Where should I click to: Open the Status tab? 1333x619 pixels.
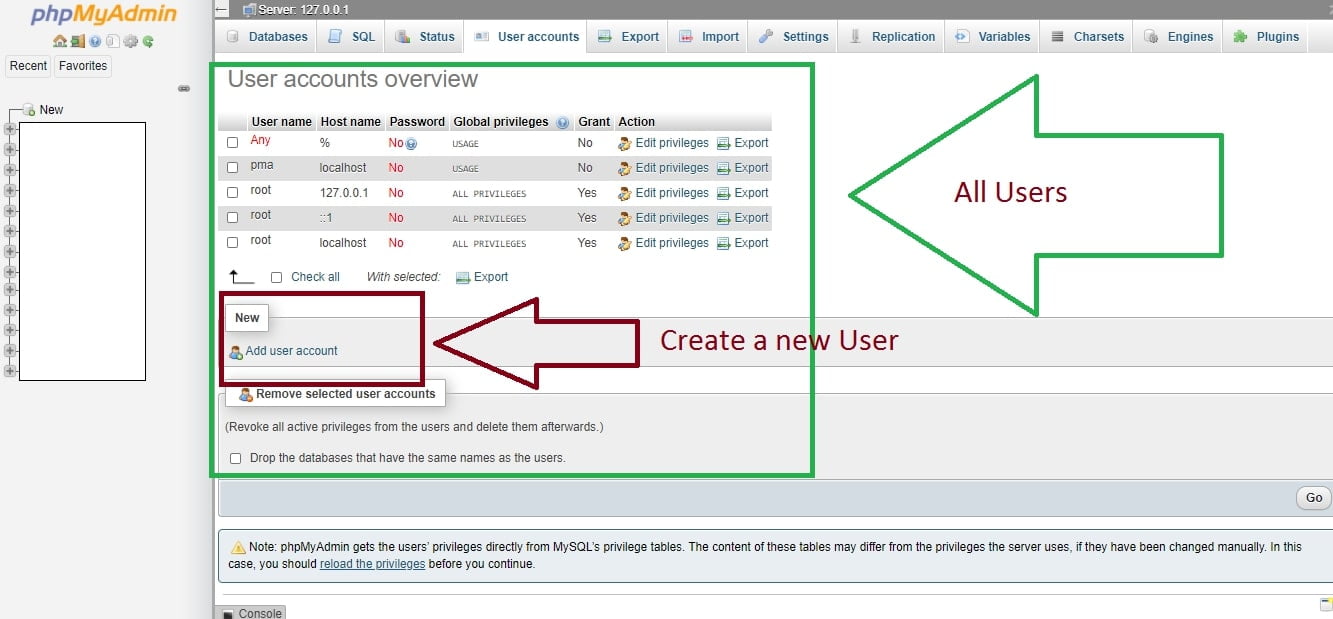click(425, 37)
